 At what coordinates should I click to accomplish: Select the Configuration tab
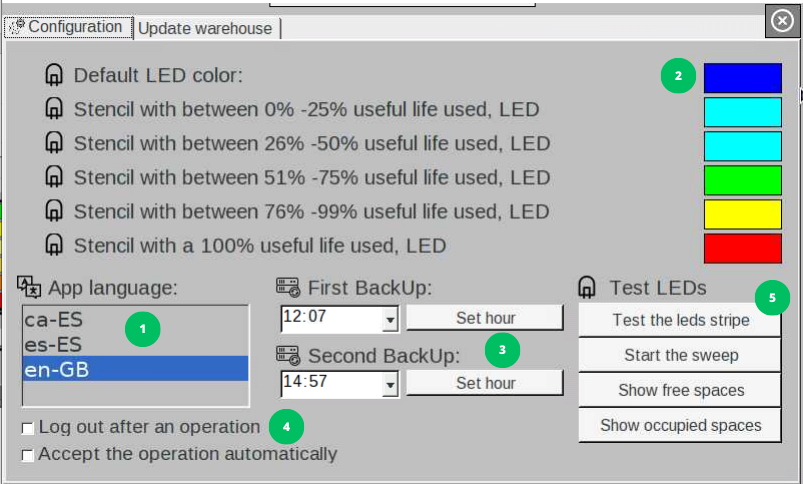[66, 27]
